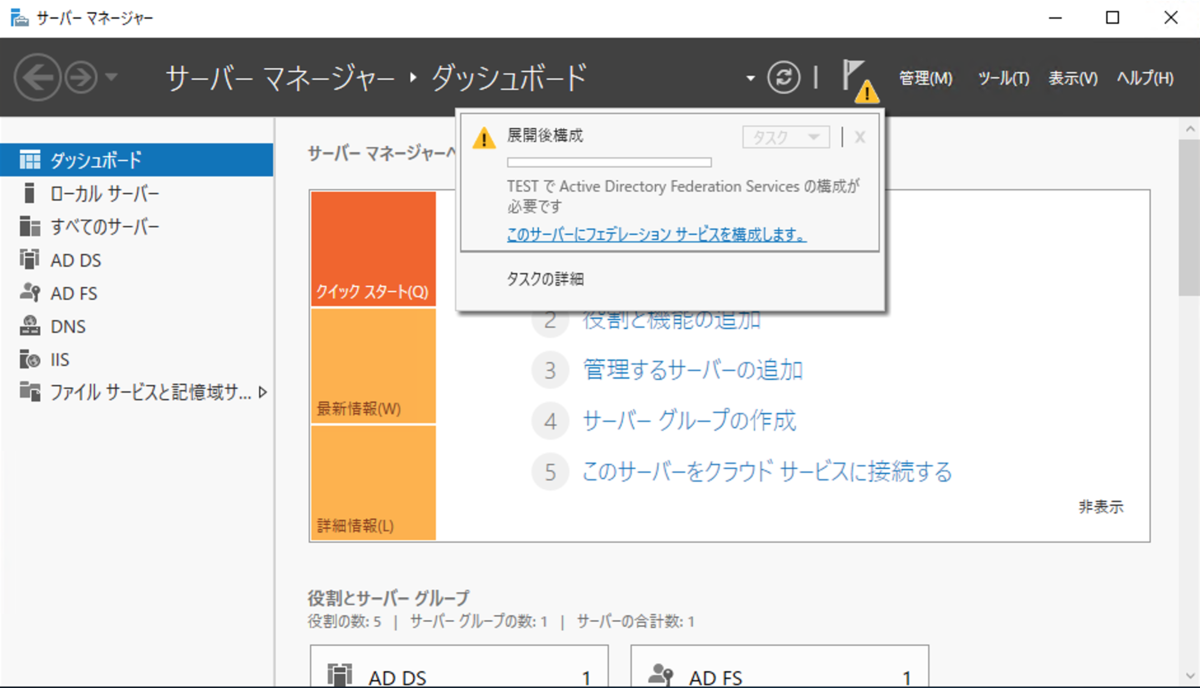Open the 管理(M) menu
Image resolution: width=1200 pixels, height=688 pixels.
pos(926,77)
